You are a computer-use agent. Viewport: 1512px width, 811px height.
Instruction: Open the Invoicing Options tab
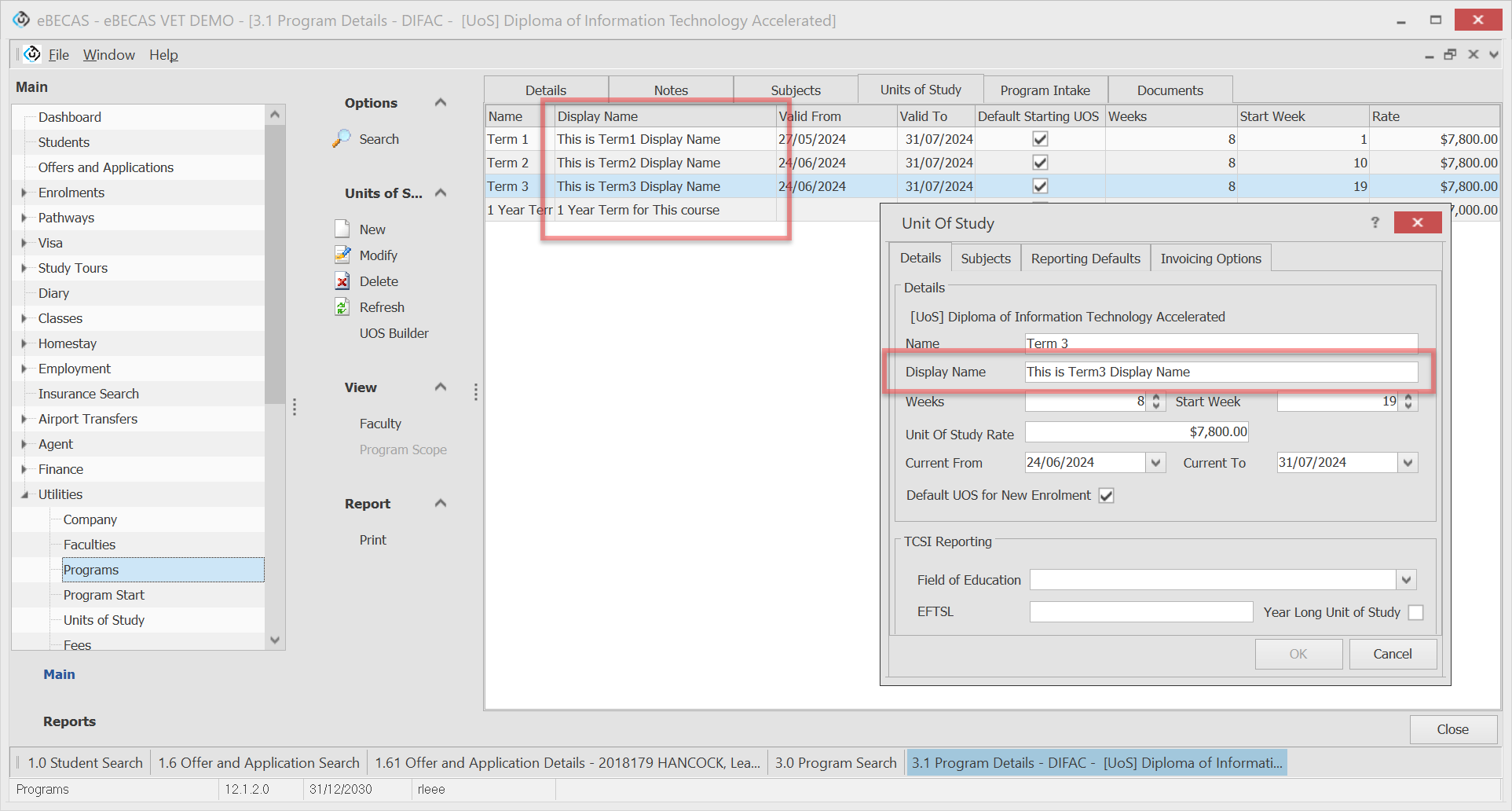(1210, 259)
